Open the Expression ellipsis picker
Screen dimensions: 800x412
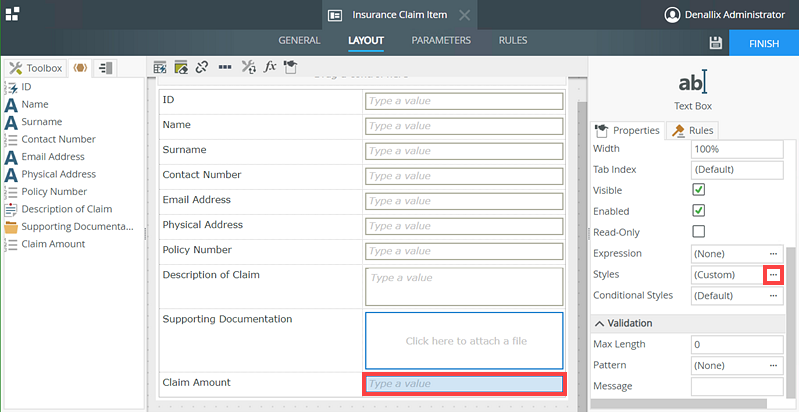tap(772, 253)
